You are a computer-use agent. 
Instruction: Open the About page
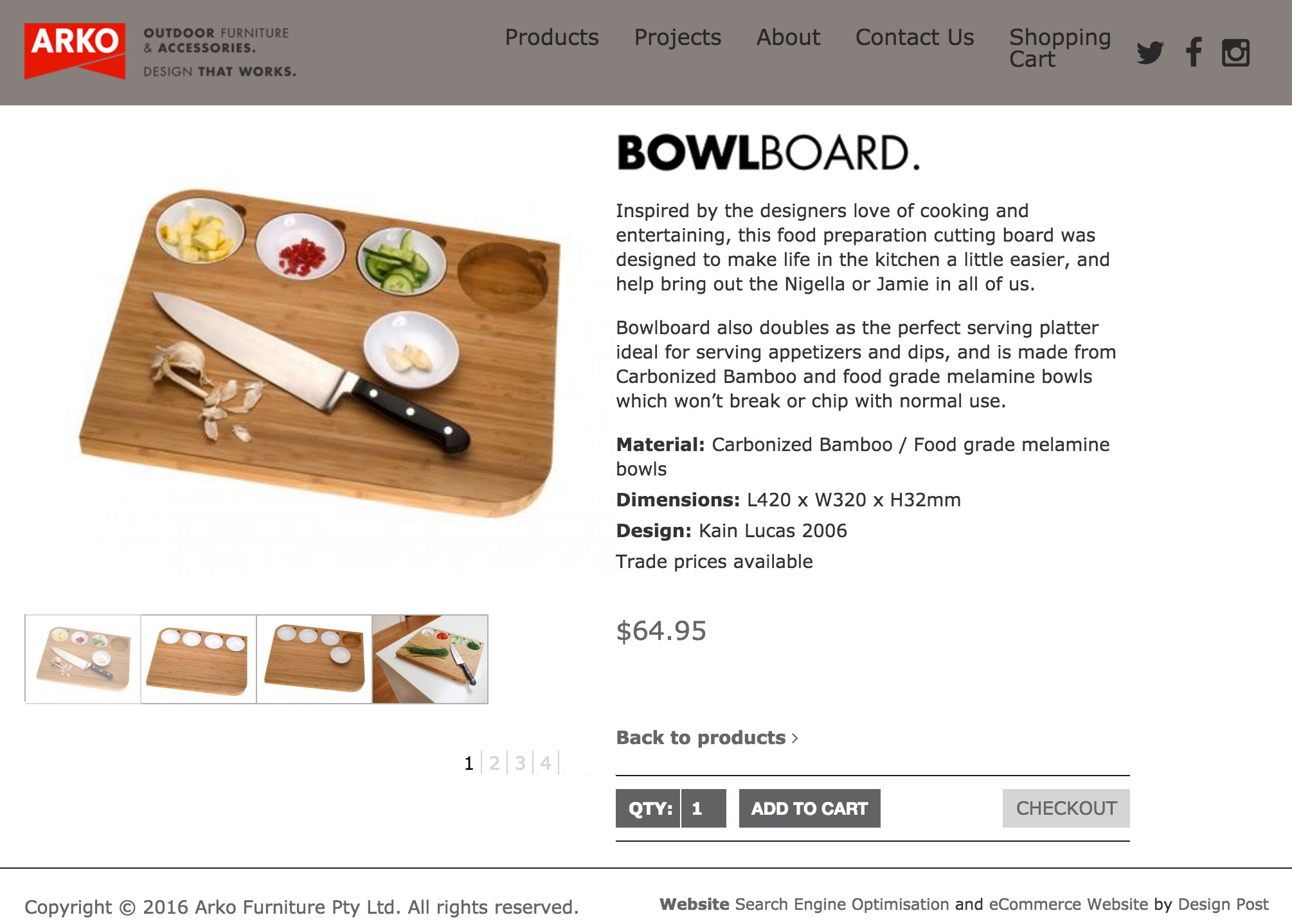(788, 37)
